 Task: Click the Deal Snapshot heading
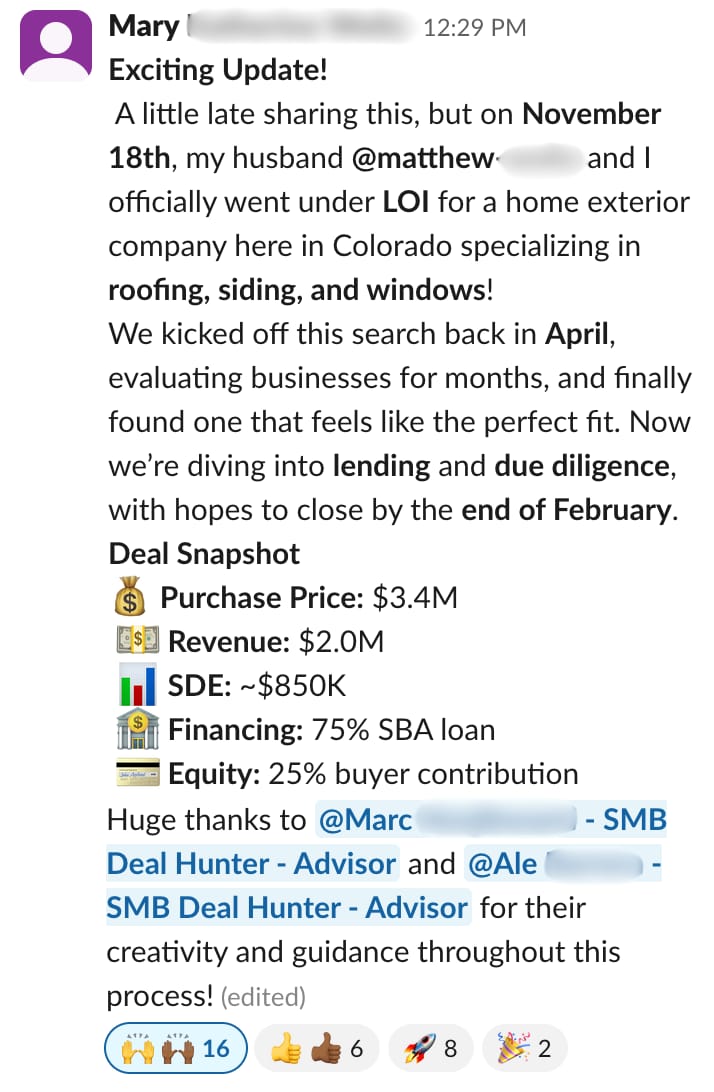click(204, 554)
